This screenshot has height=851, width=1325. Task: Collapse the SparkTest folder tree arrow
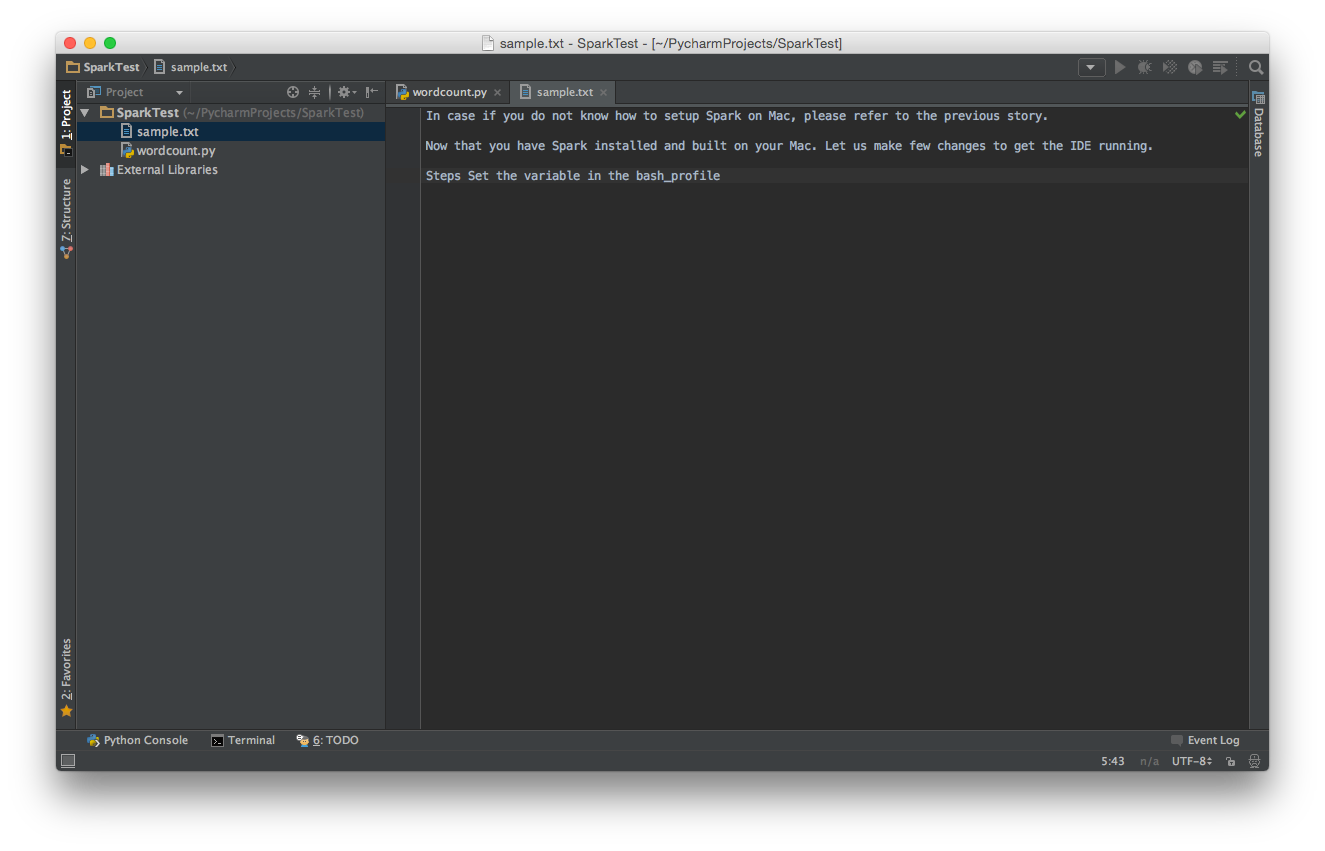click(x=85, y=113)
